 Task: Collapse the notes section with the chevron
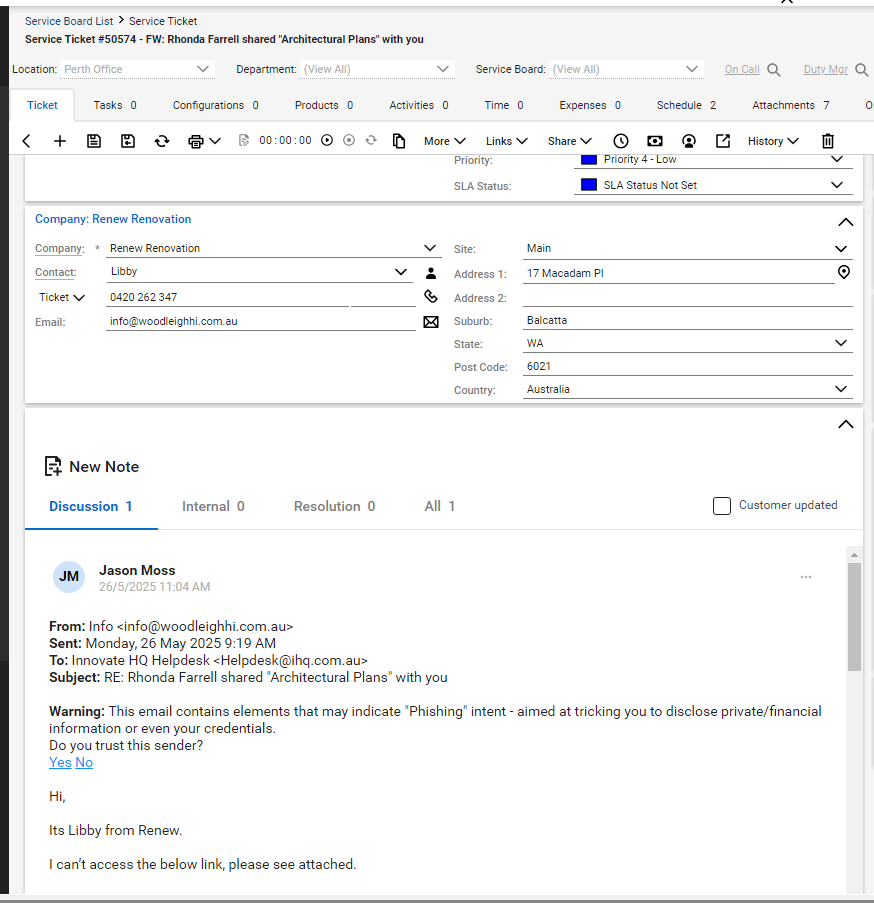tap(845, 424)
